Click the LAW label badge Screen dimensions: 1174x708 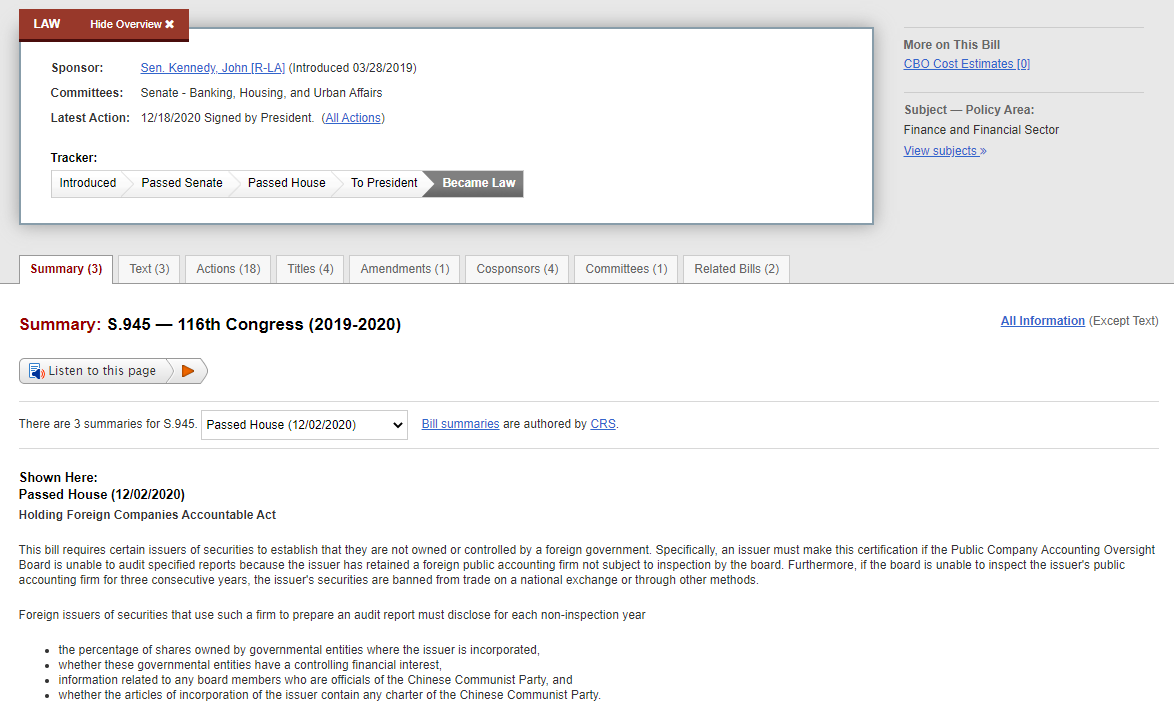46,24
